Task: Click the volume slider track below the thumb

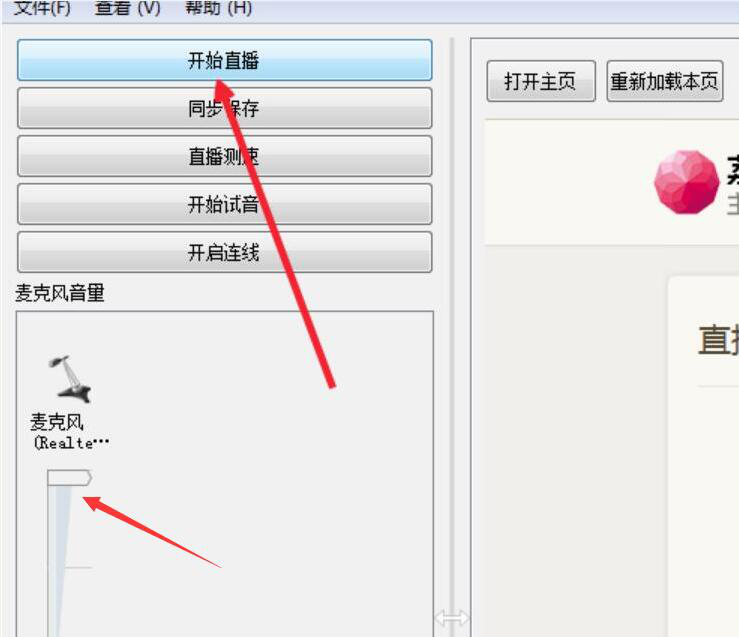Action: tap(59, 561)
